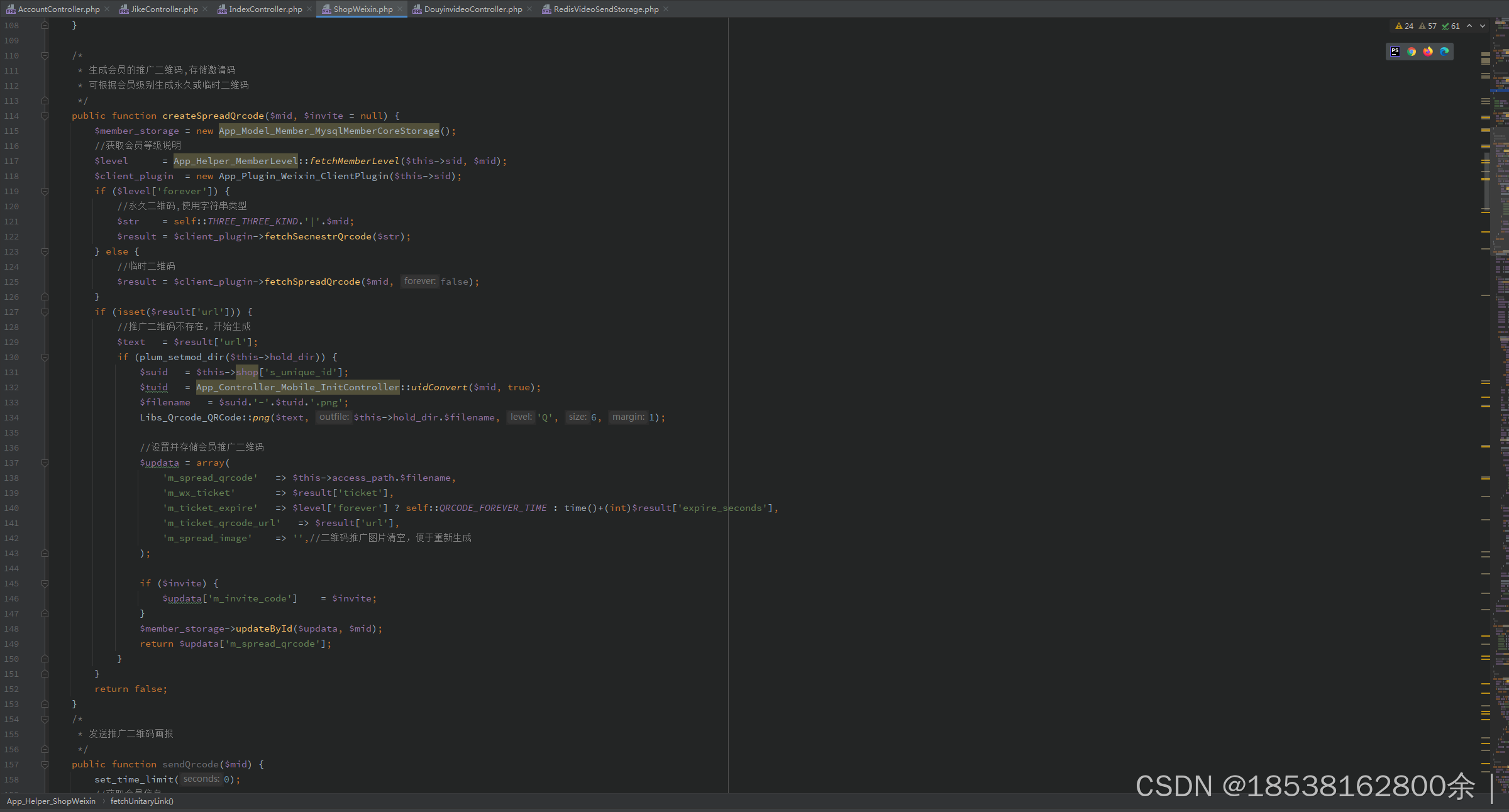Viewport: 1509px width, 812px height.
Task: Close the ShopWeixin.php tab
Action: click(x=400, y=9)
